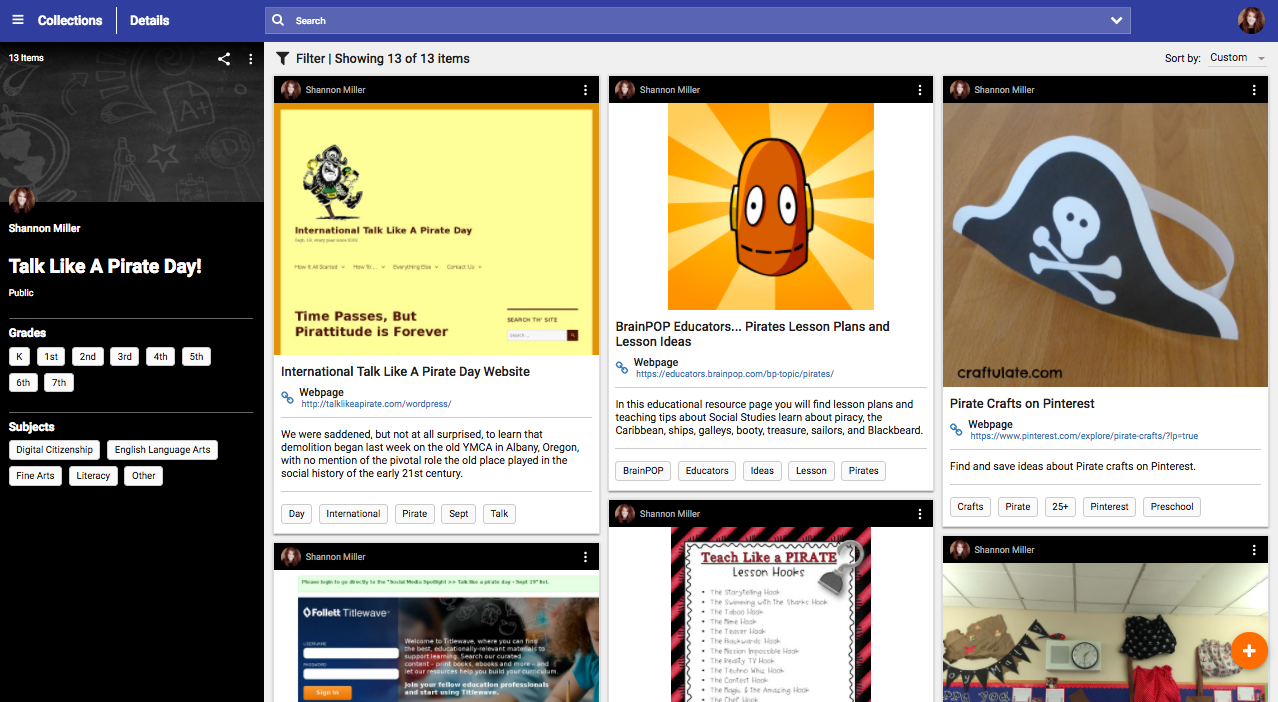Expand the search bar dropdown chevron
The image size is (1278, 702).
(x=1116, y=20)
